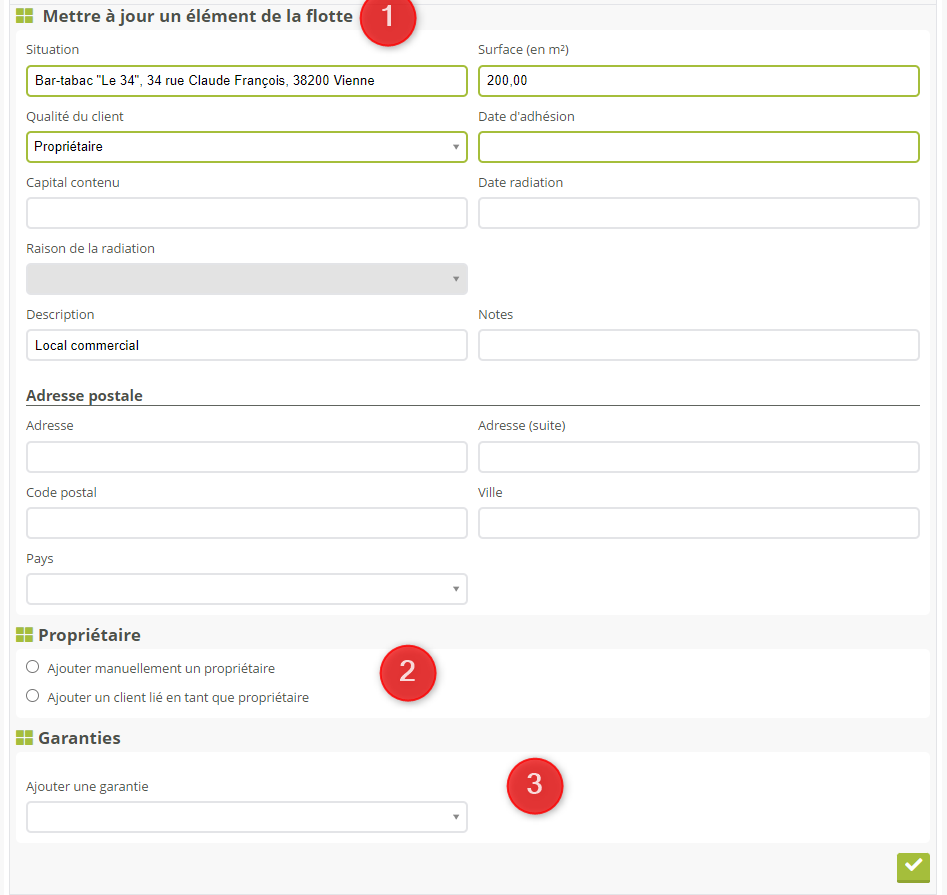Select 'Ajouter un client lié' radio option

click(x=33, y=696)
